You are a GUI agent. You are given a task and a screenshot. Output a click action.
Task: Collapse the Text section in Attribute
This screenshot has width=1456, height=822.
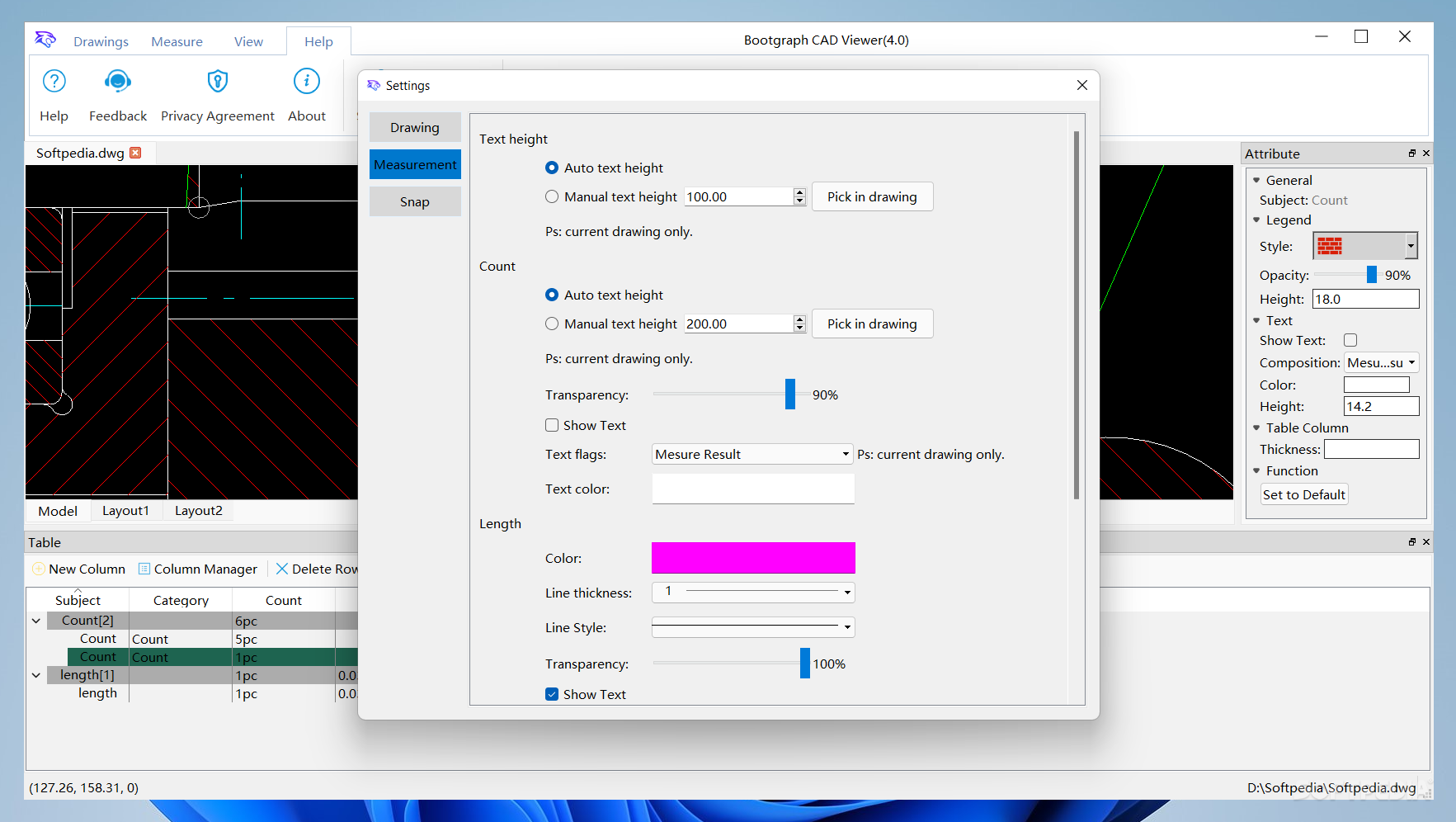[x=1256, y=320]
